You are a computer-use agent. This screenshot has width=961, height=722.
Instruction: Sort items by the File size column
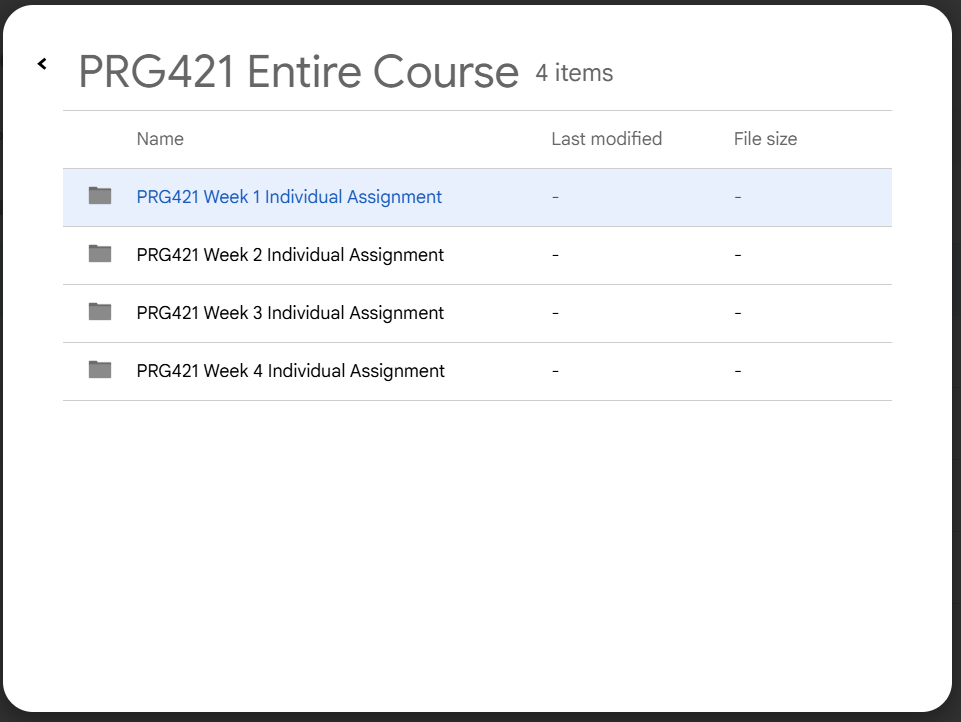coord(764,139)
